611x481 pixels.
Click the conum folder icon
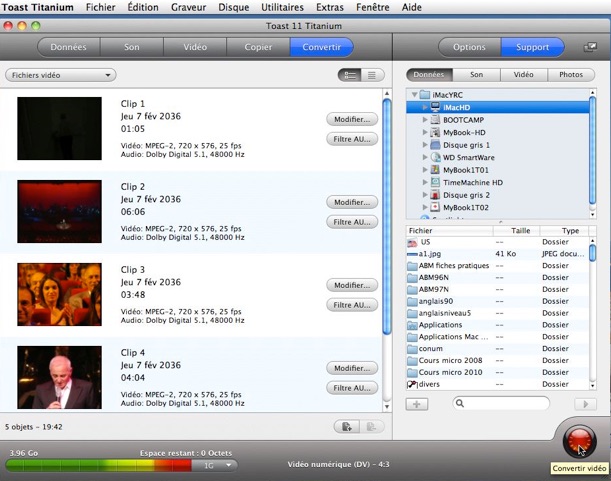pos(412,349)
